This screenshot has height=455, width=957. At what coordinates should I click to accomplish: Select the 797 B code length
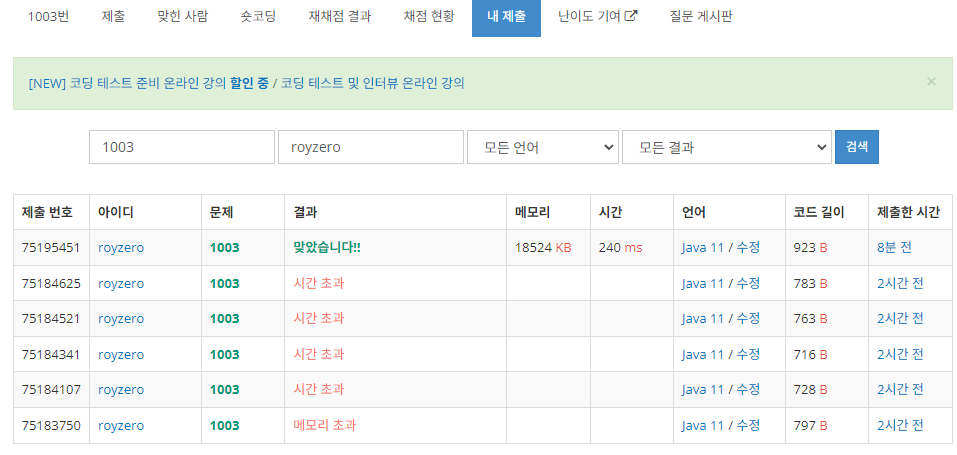811,425
